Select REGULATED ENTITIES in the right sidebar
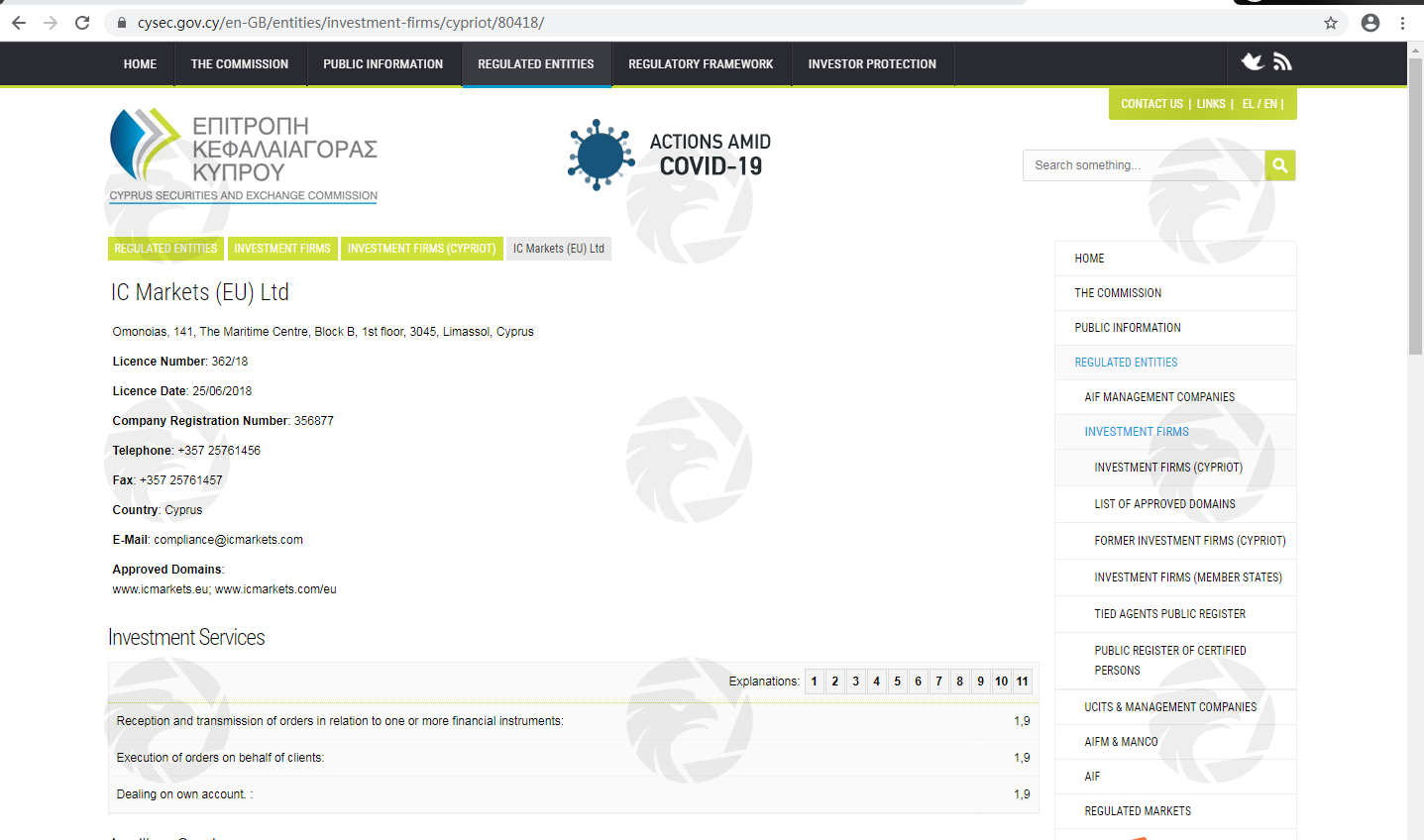Image resolution: width=1424 pixels, height=840 pixels. [1175, 363]
